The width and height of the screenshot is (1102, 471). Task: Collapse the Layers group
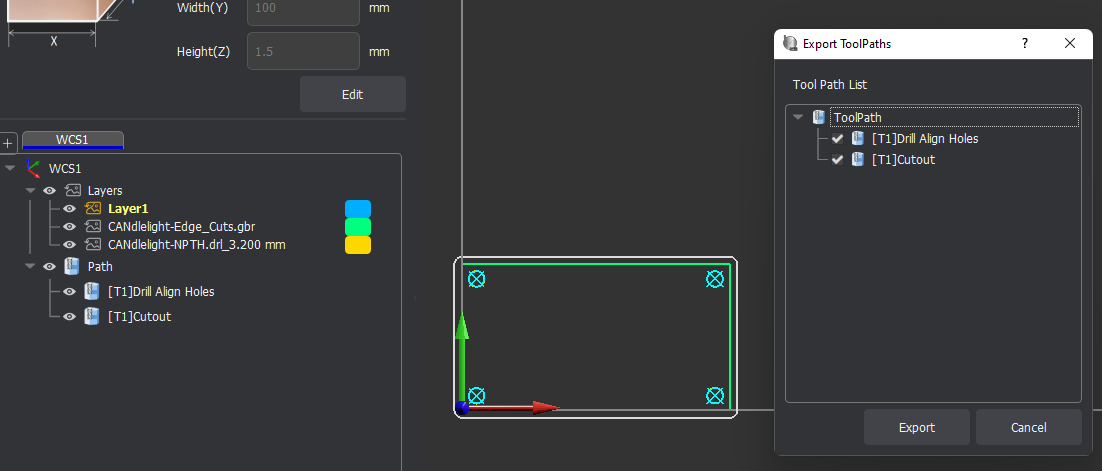click(30, 190)
